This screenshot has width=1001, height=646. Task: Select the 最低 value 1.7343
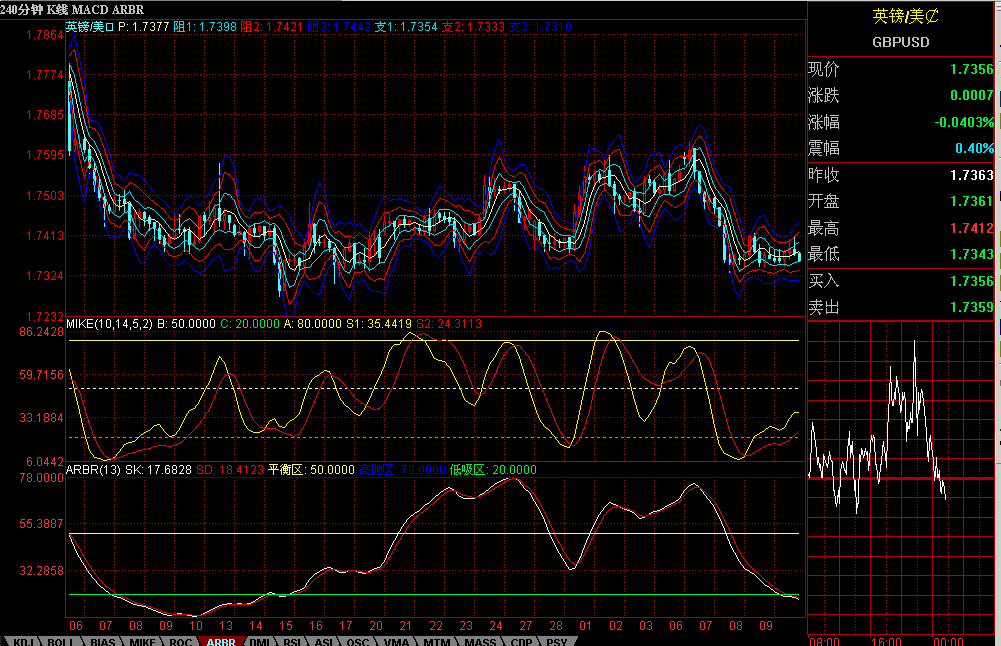tap(971, 254)
